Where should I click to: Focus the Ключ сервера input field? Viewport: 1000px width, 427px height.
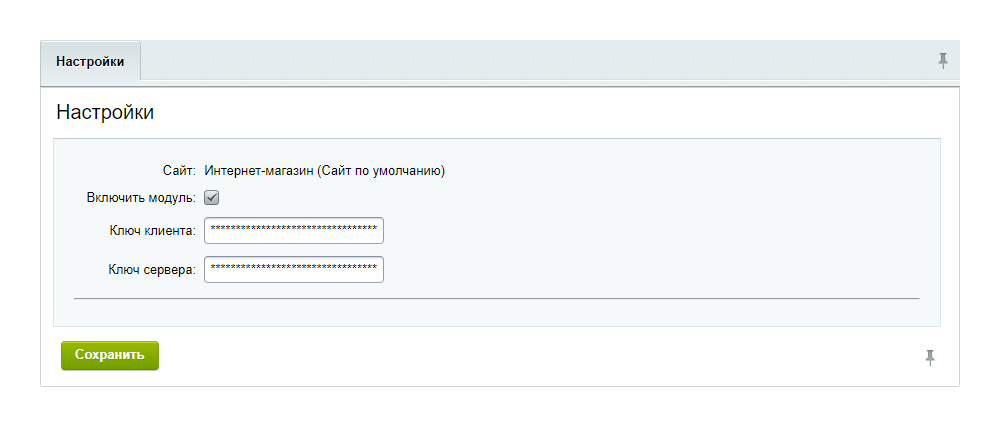(293, 270)
